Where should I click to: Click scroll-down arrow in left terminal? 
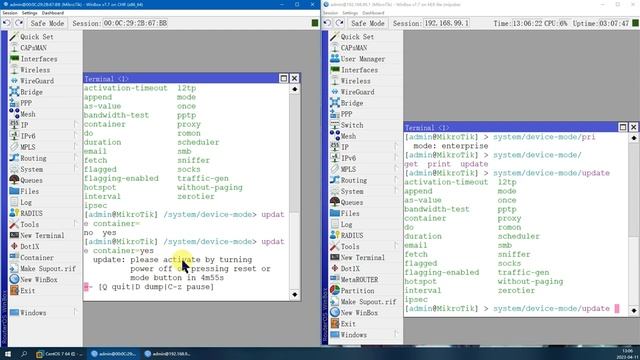click(295, 294)
